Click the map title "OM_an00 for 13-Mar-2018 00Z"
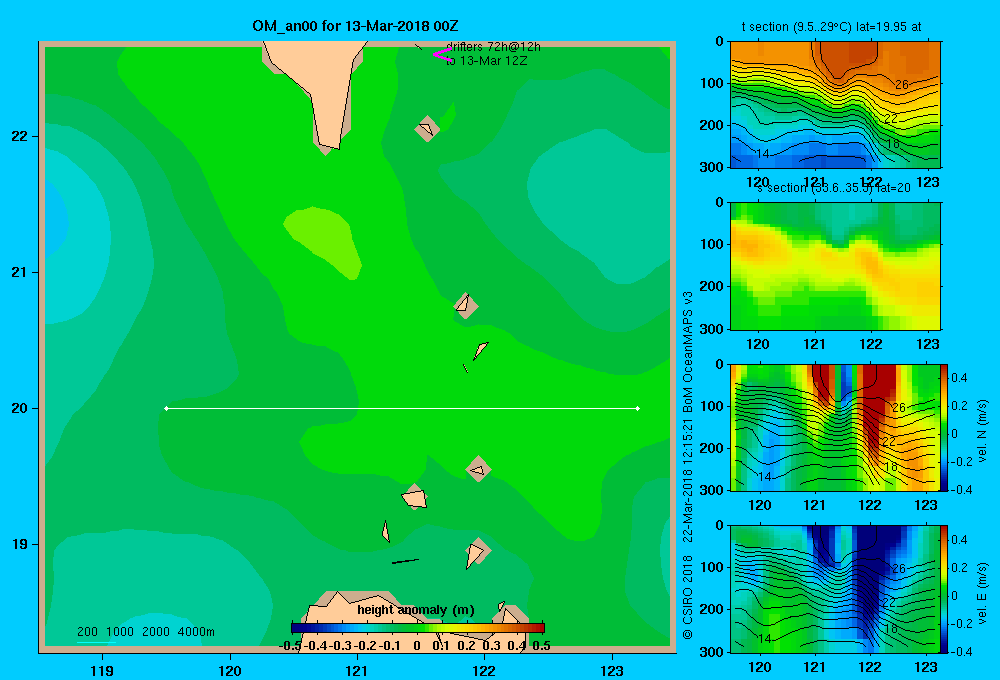The image size is (1000, 680). click(x=355, y=26)
